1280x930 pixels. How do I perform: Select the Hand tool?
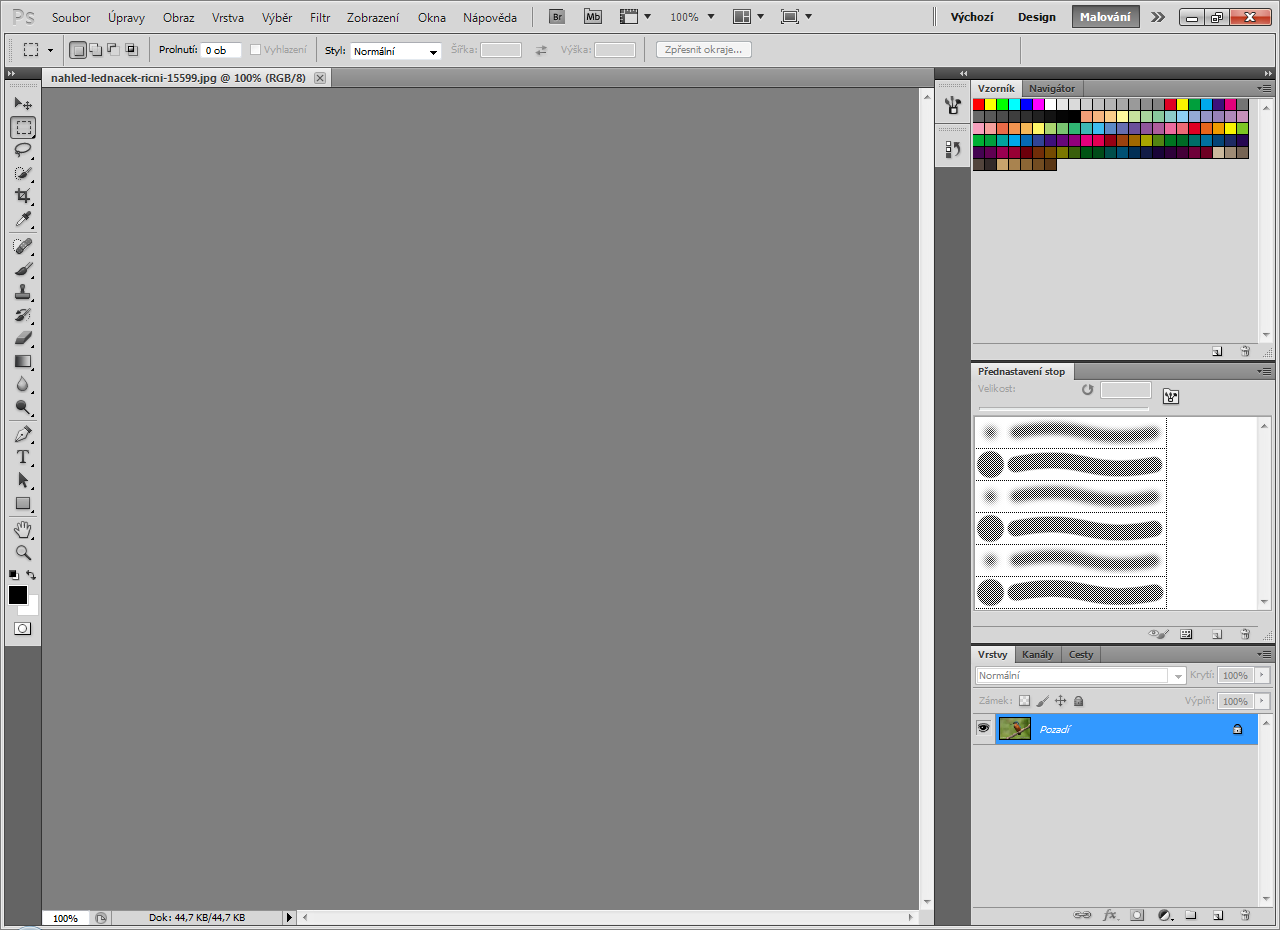(x=22, y=529)
